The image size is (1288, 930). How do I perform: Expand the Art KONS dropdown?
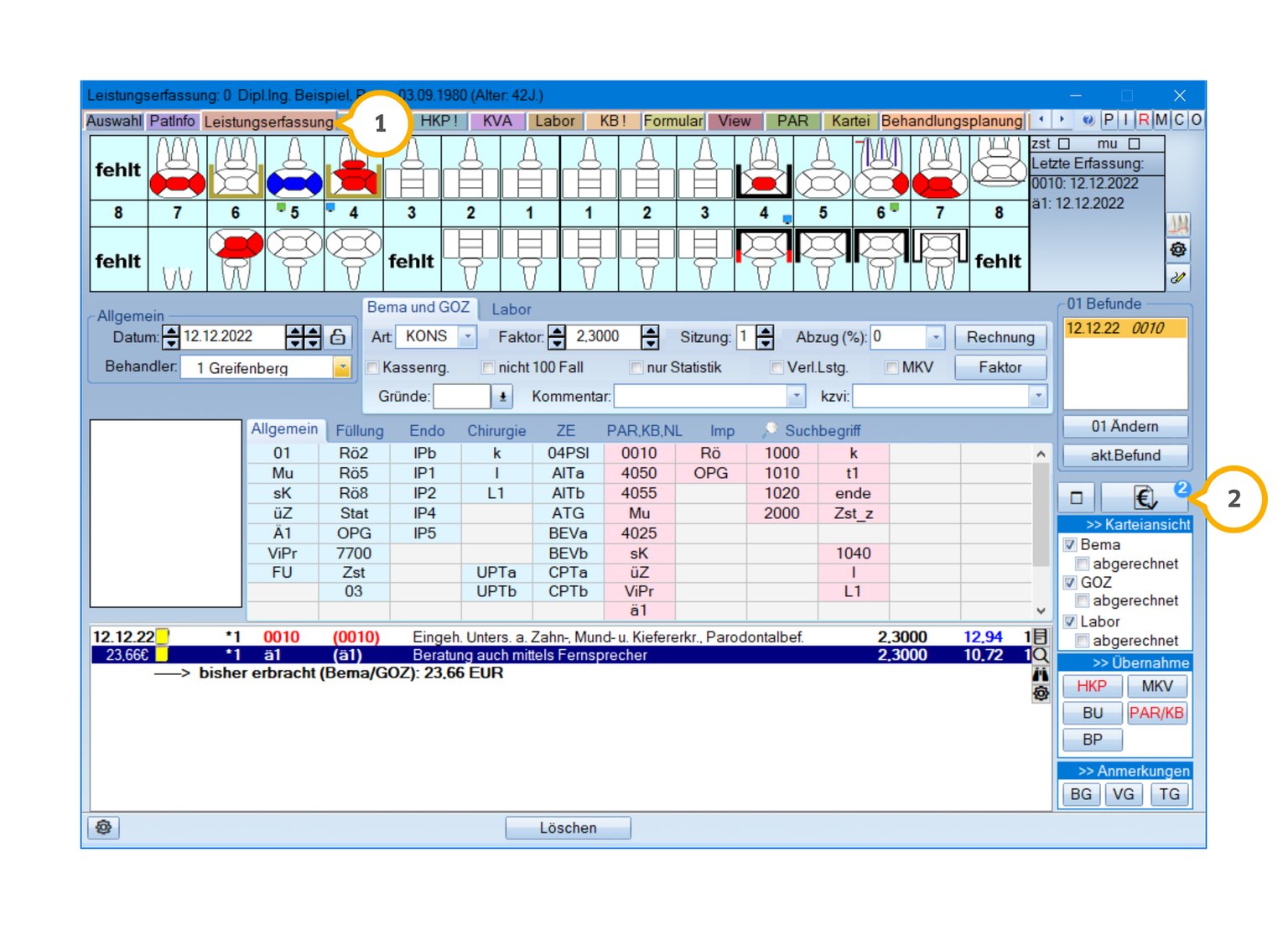468,337
